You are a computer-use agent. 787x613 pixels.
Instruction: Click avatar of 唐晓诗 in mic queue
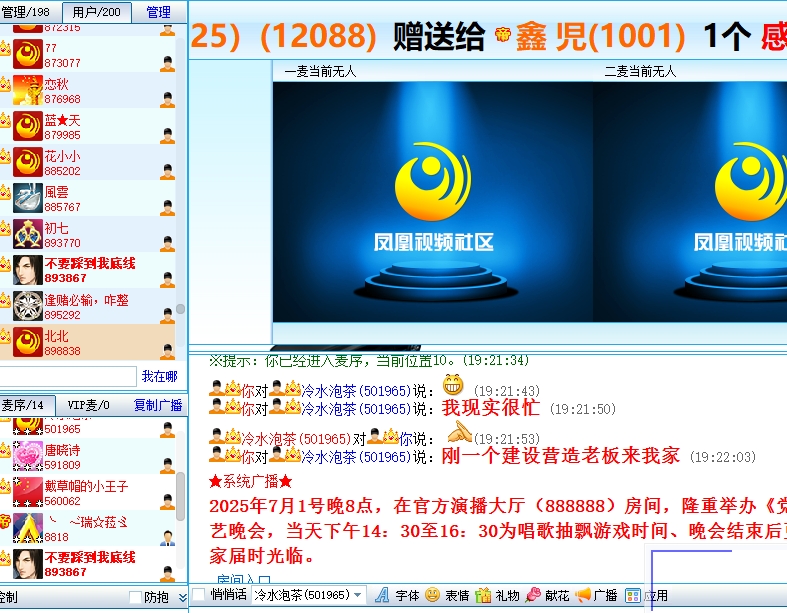point(28,456)
